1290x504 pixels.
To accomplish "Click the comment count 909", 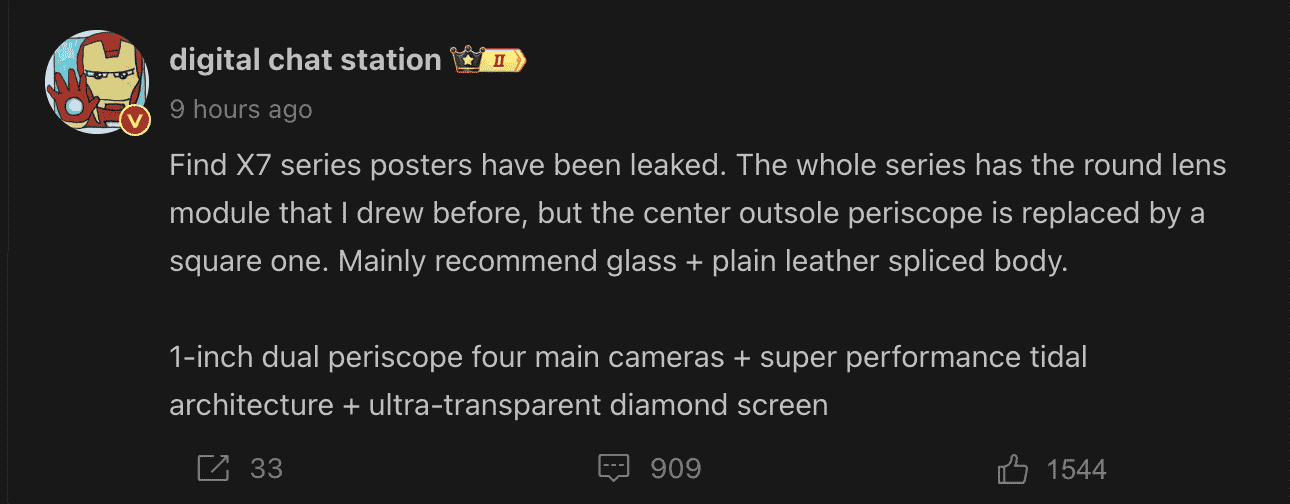I will pyautogui.click(x=675, y=468).
